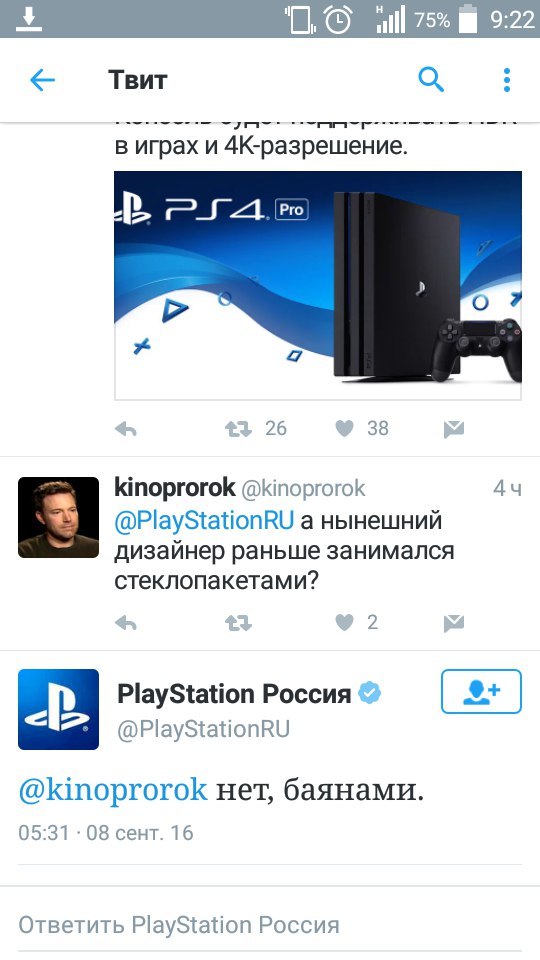The width and height of the screenshot is (540, 960).
Task: Like kinoprorok's tweet with 2 likes
Action: [345, 623]
